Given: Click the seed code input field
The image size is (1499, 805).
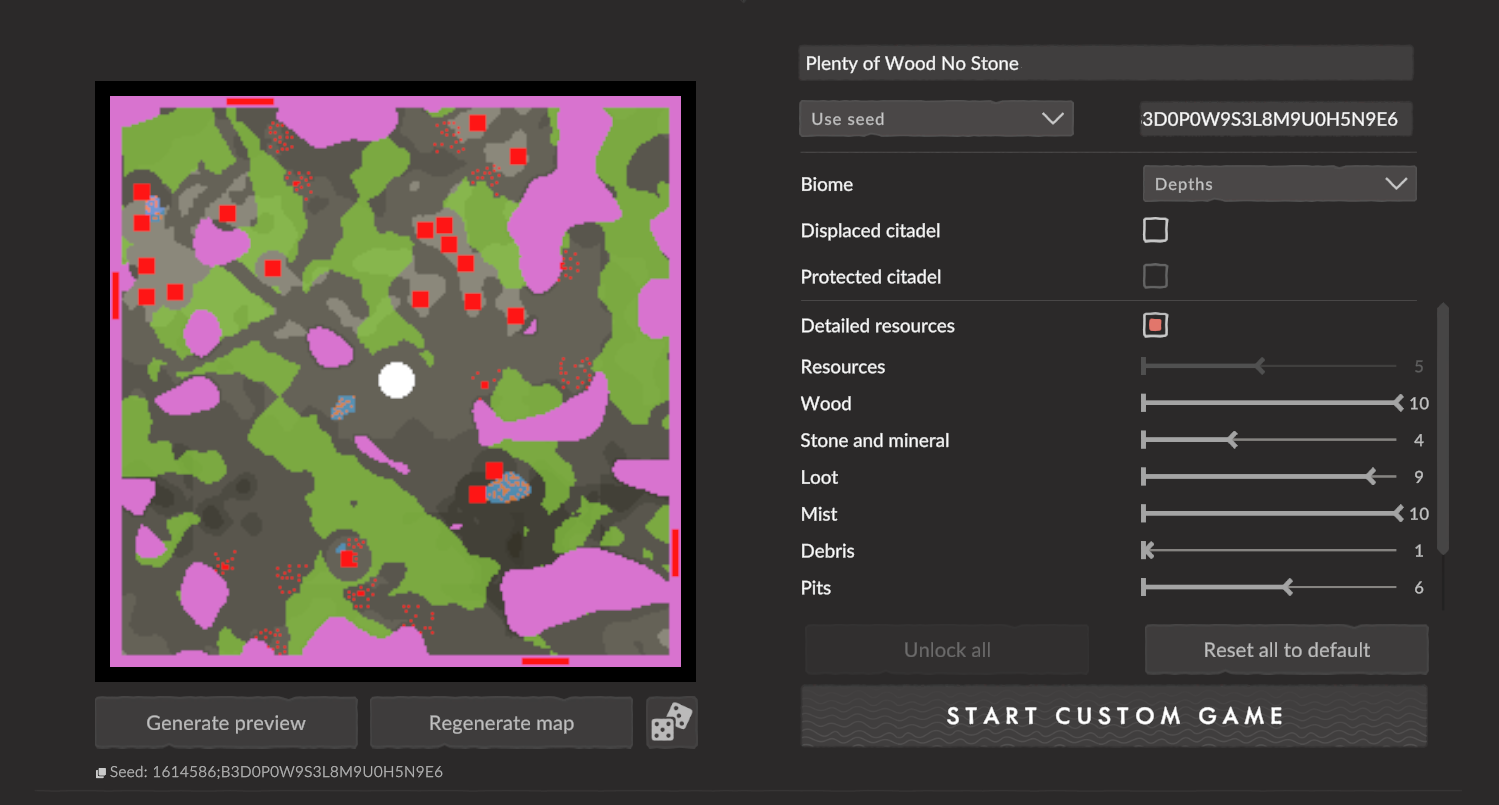Looking at the screenshot, I should pos(1276,119).
